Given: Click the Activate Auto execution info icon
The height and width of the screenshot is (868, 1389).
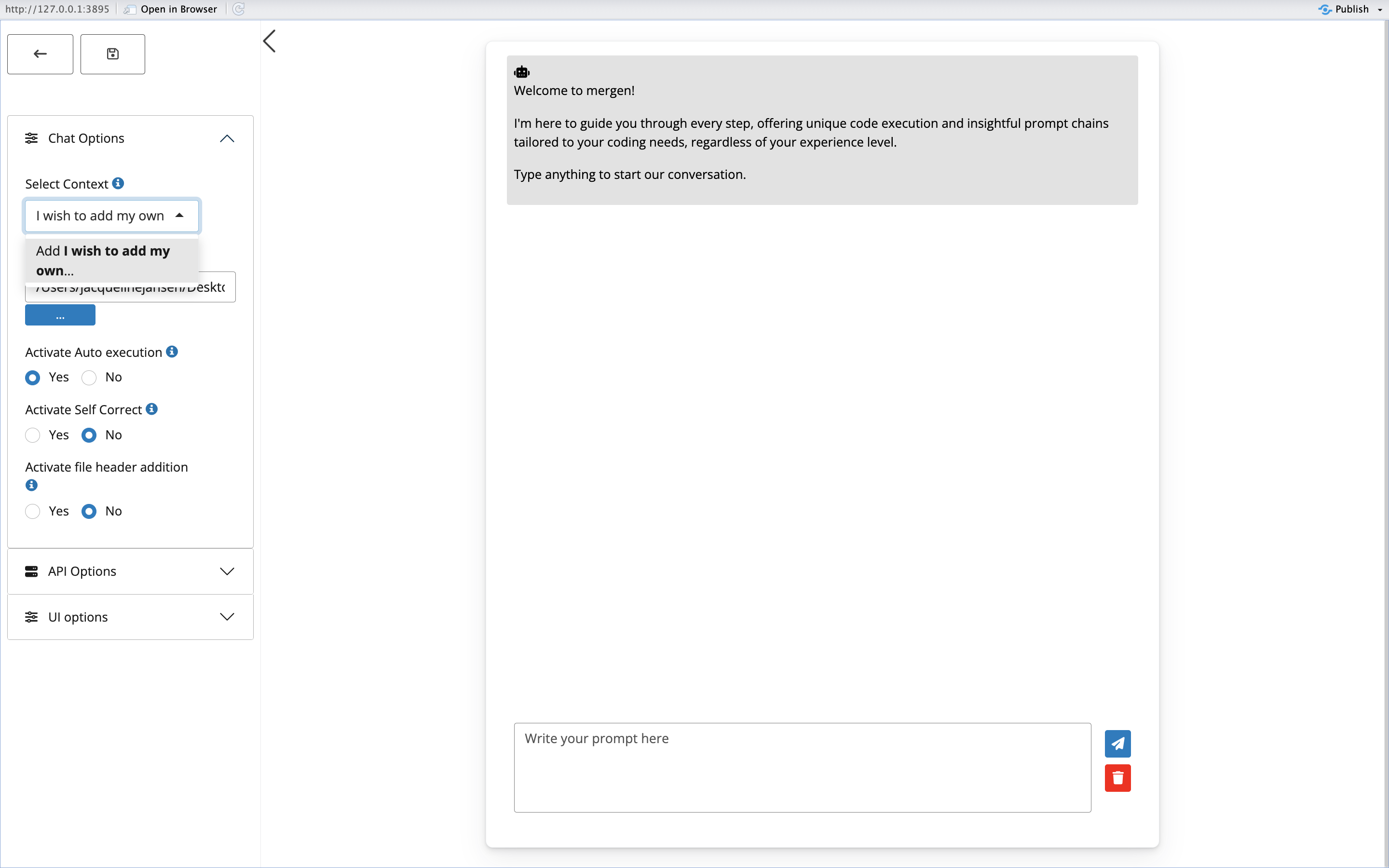Looking at the screenshot, I should tap(172, 352).
